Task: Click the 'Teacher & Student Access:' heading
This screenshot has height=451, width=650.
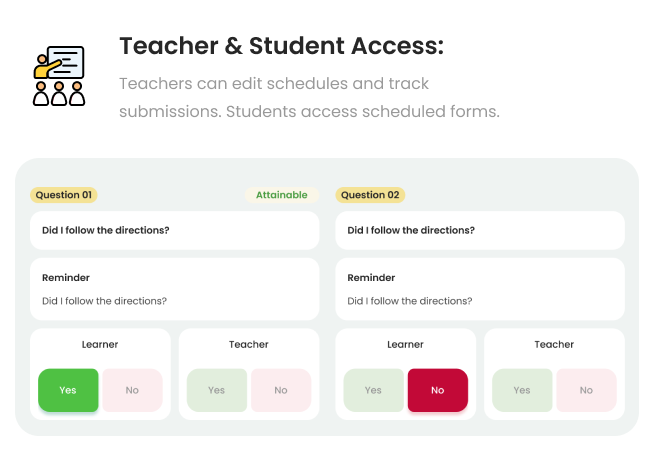Action: pyautogui.click(x=281, y=46)
